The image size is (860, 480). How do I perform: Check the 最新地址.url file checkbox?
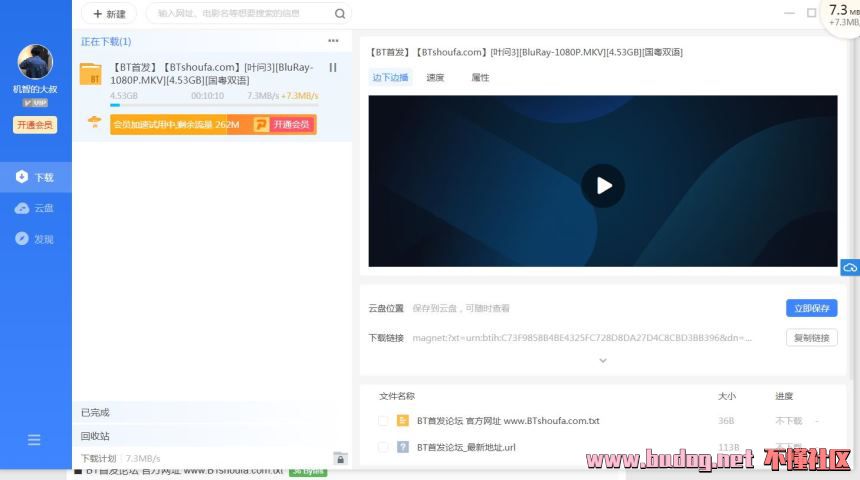(383, 447)
